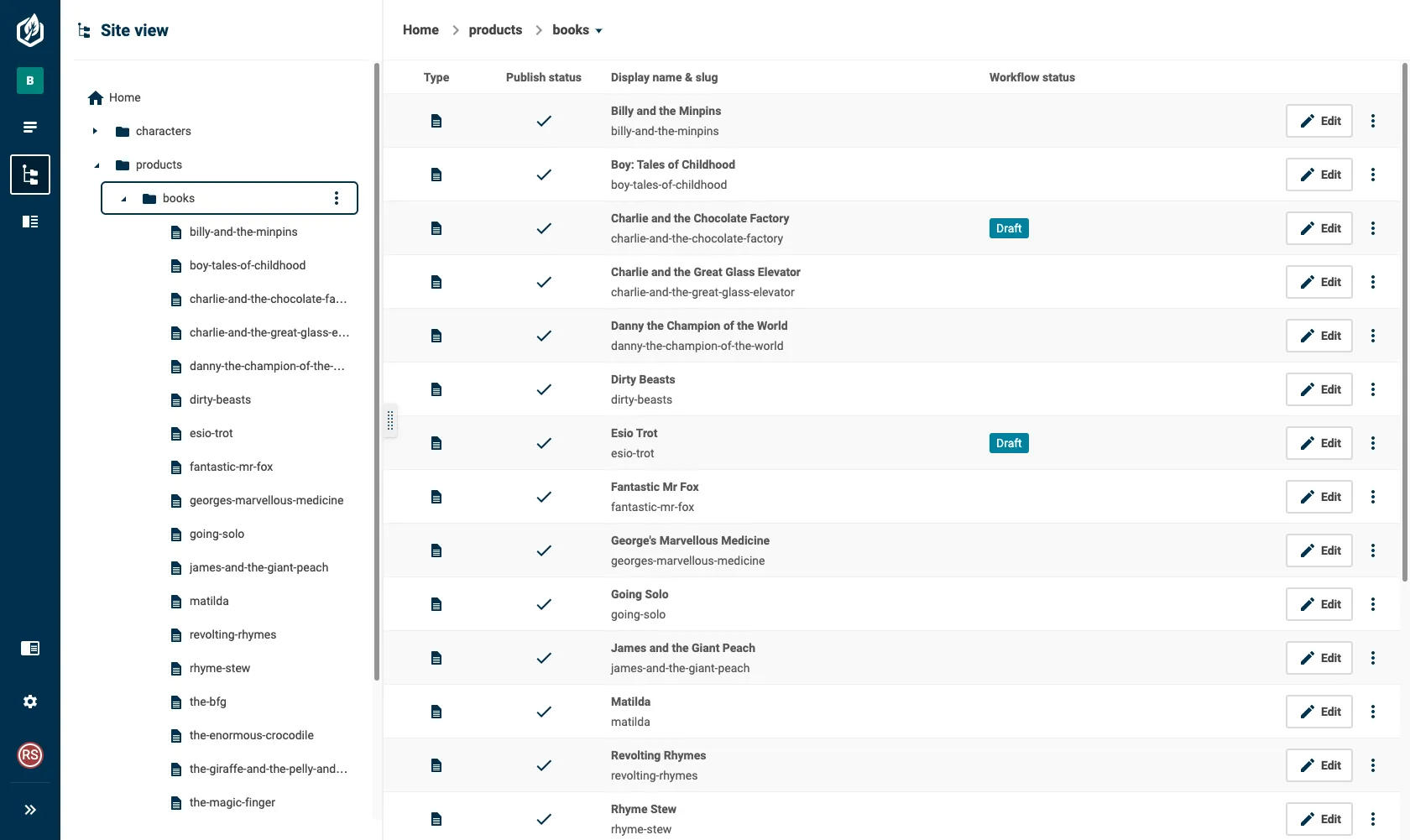Open the green B site badge
The width and height of the screenshot is (1410, 840).
30,81
